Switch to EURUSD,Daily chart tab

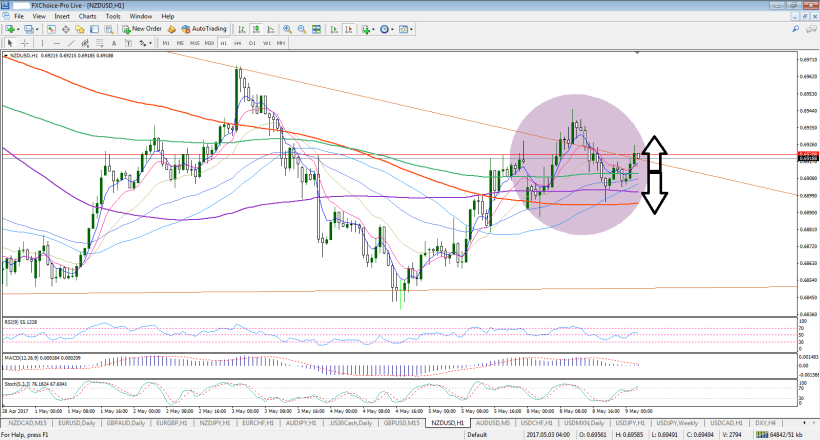[x=77, y=423]
